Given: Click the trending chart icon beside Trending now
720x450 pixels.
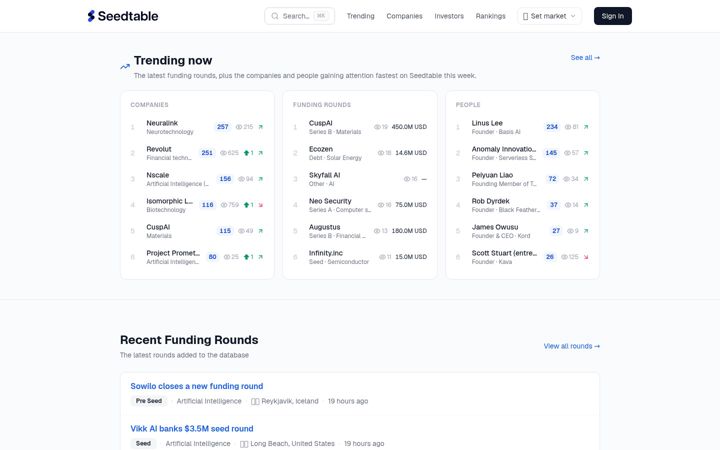Looking at the screenshot, I should click(125, 67).
